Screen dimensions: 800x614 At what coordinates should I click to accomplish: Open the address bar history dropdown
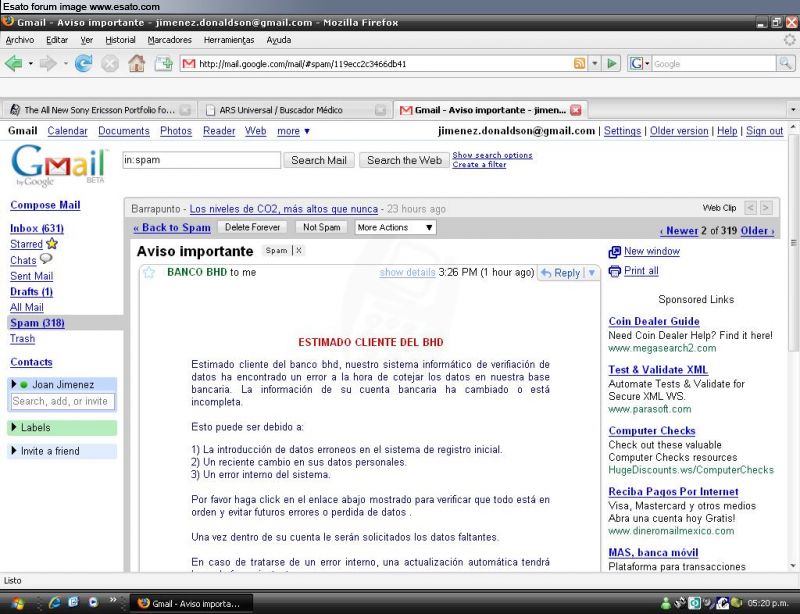pos(594,64)
